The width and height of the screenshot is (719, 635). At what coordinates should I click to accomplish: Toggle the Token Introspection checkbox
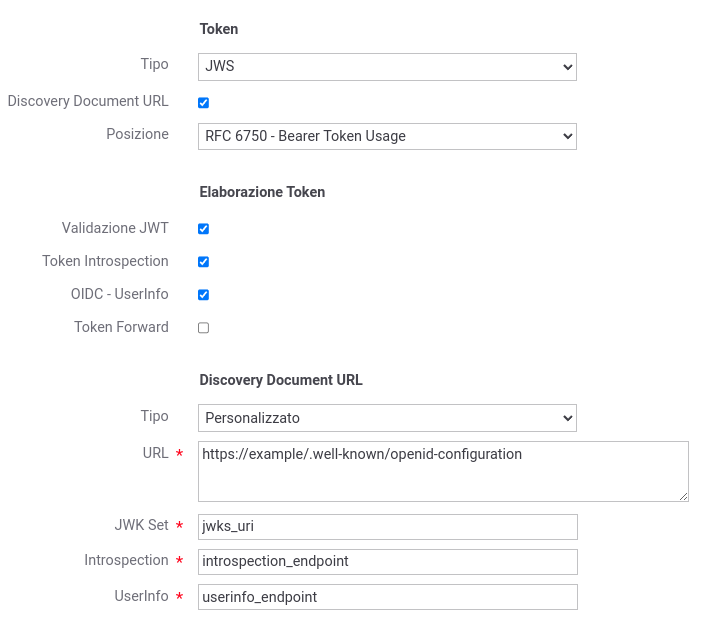[204, 262]
